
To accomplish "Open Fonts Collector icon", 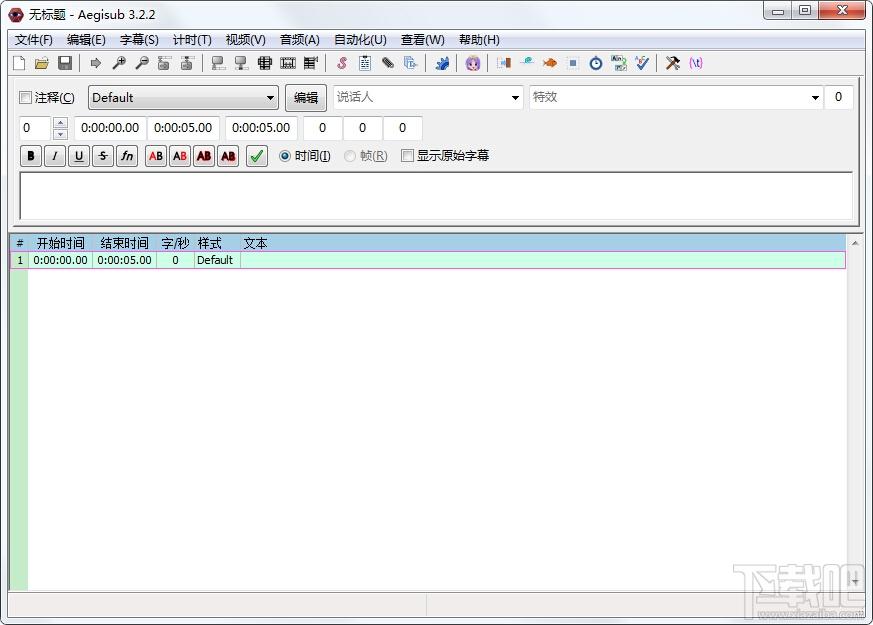I will [x=411, y=63].
